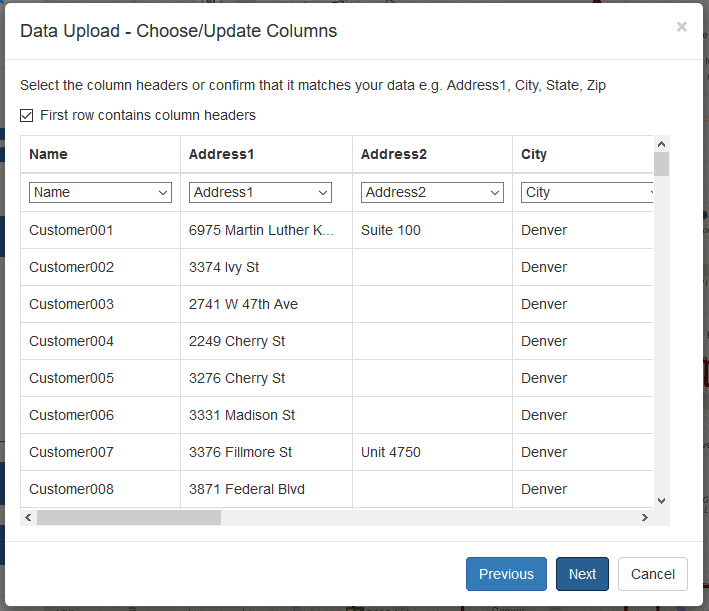Cancel the data upload
The image size is (709, 611).
pyautogui.click(x=653, y=574)
